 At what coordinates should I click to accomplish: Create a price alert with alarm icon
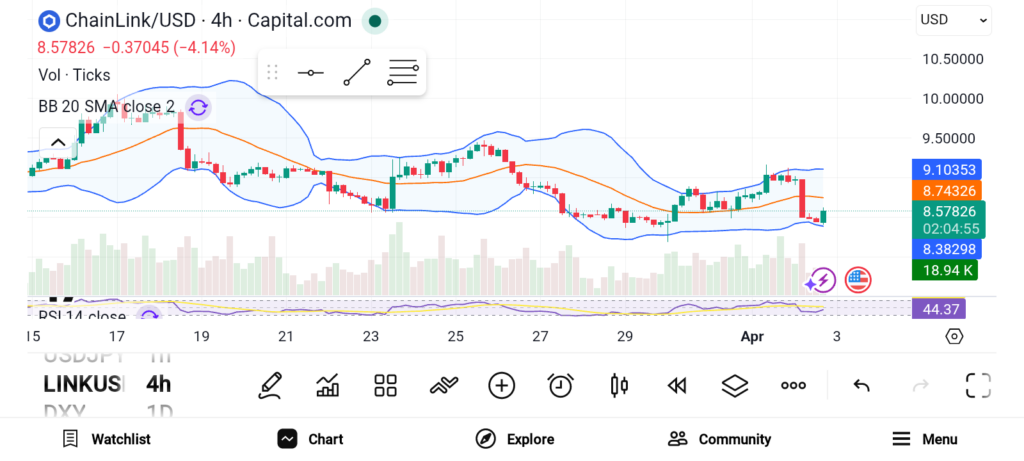tap(560, 385)
